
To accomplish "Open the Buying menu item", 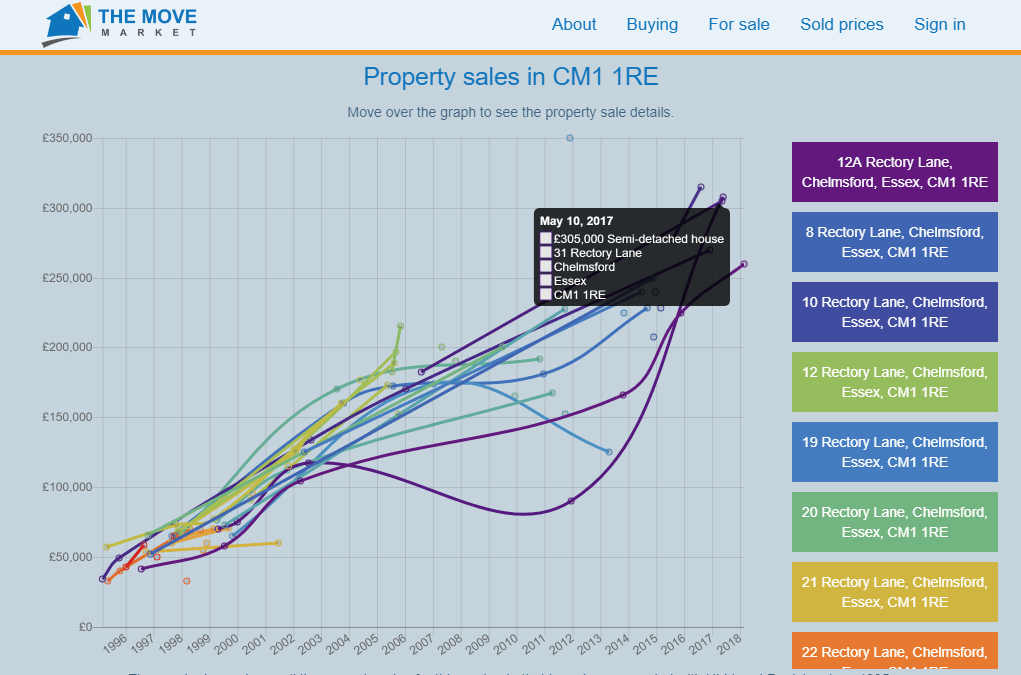I will click(652, 24).
